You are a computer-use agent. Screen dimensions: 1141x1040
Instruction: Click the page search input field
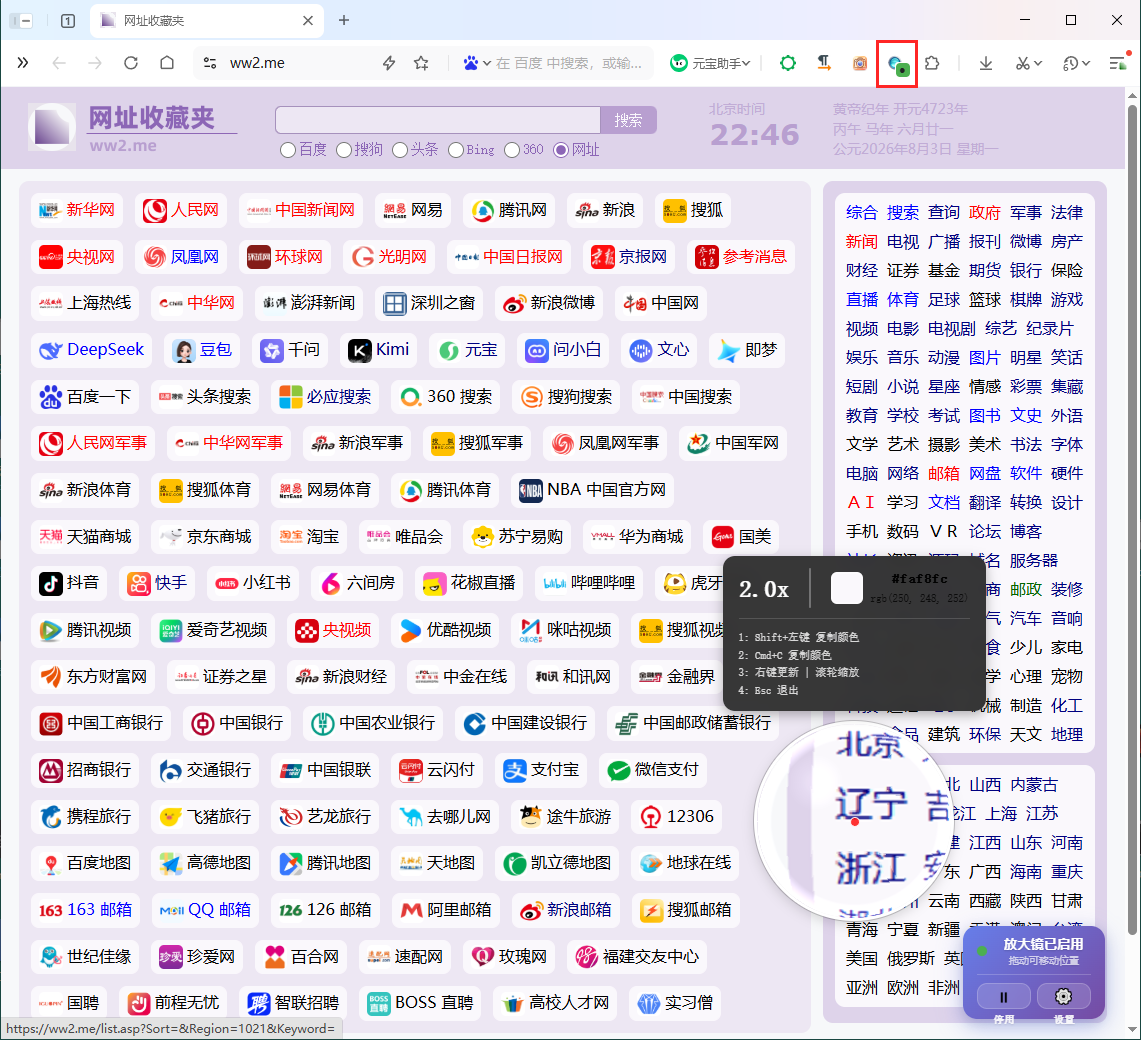click(438, 120)
